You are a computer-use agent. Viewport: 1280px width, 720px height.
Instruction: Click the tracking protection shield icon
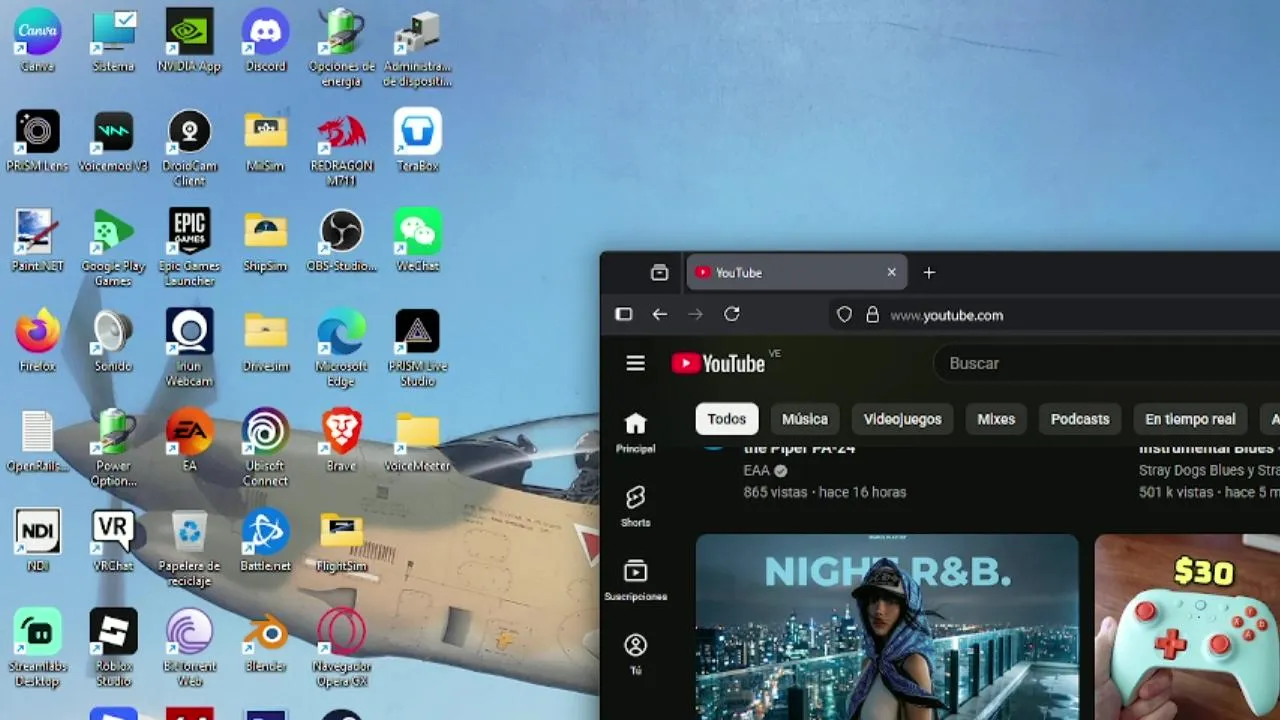(844, 315)
